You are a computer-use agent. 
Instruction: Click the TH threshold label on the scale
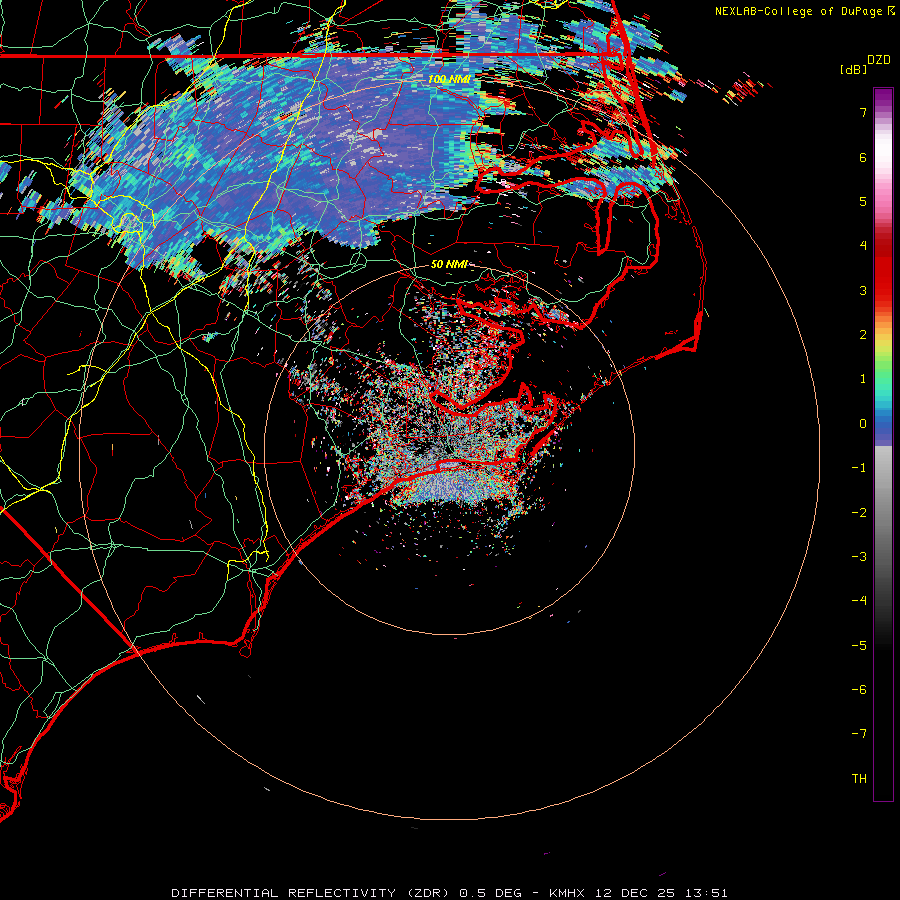click(x=859, y=779)
